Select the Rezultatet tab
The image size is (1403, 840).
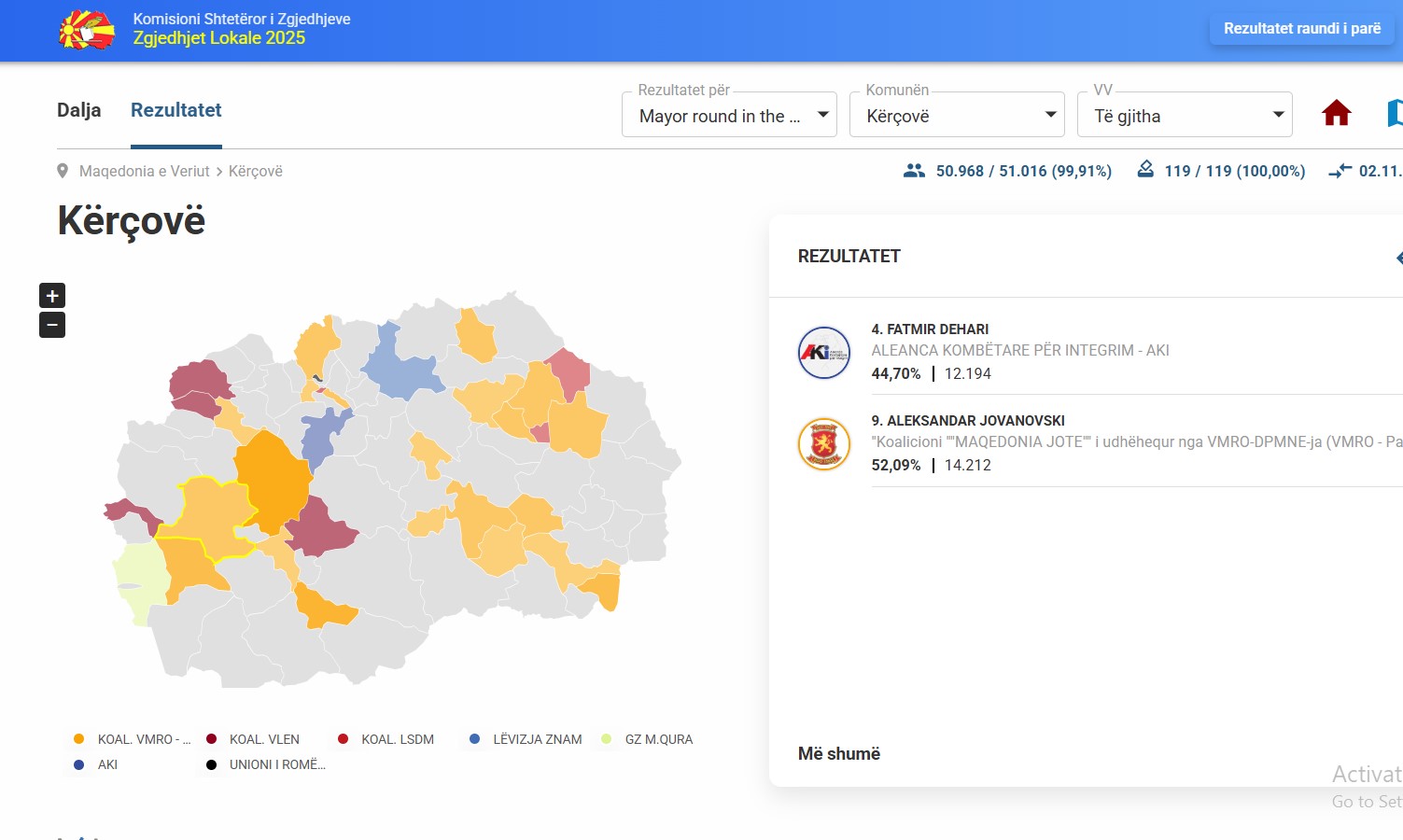pos(176,110)
